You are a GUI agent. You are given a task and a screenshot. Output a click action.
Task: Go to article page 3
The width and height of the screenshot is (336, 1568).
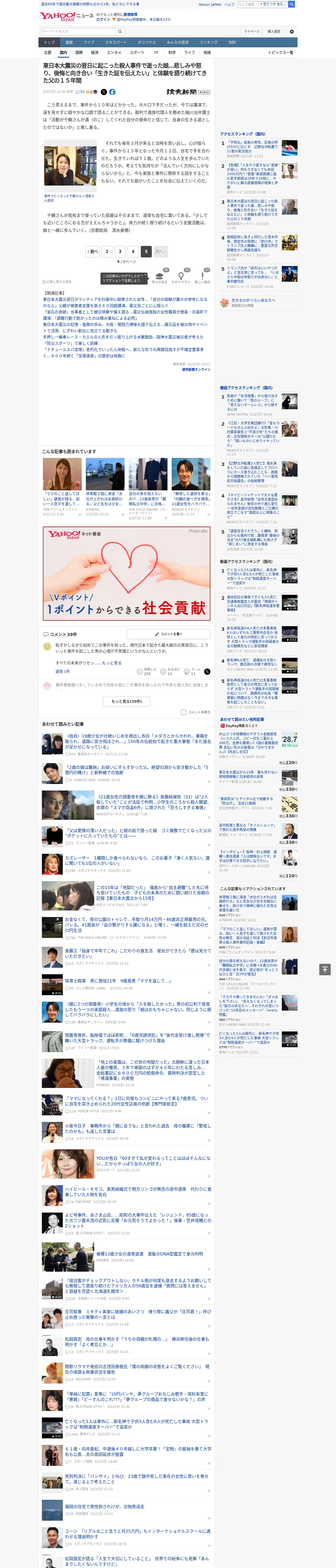click(x=120, y=251)
